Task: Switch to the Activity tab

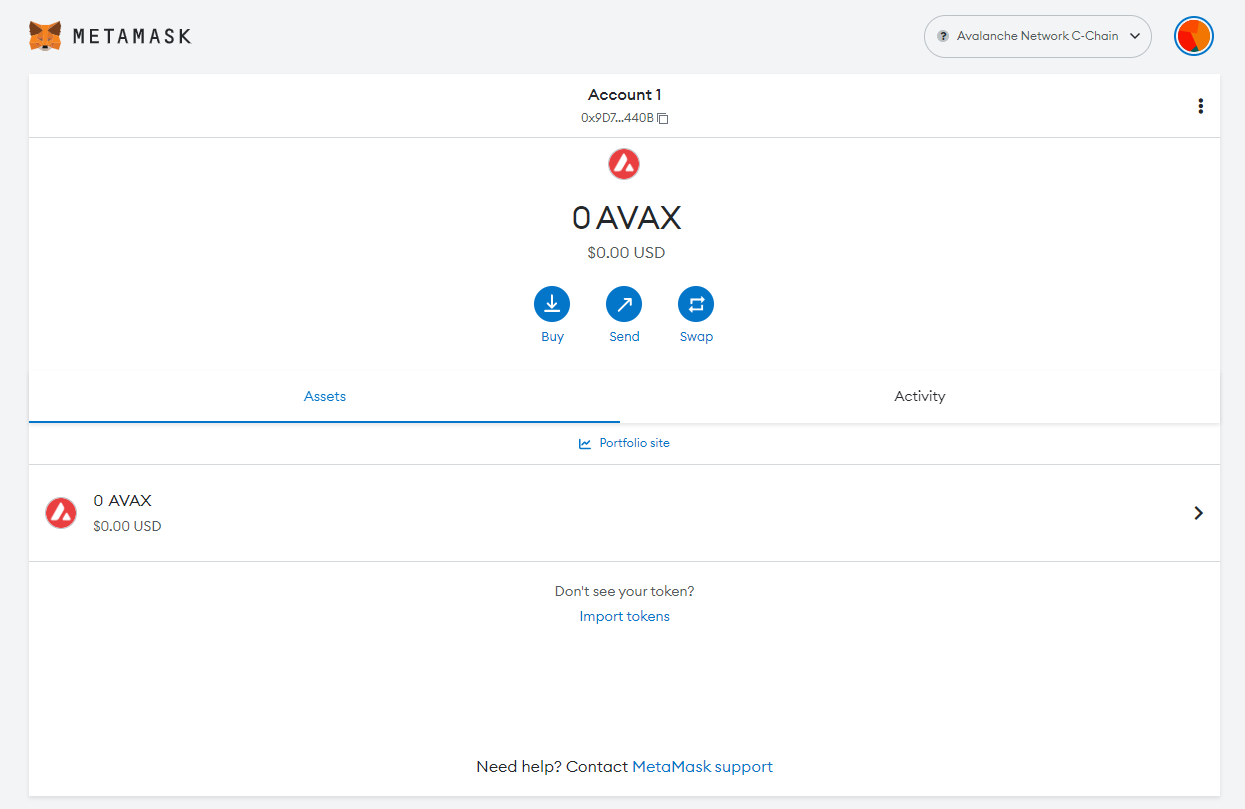Action: pyautogui.click(x=919, y=396)
